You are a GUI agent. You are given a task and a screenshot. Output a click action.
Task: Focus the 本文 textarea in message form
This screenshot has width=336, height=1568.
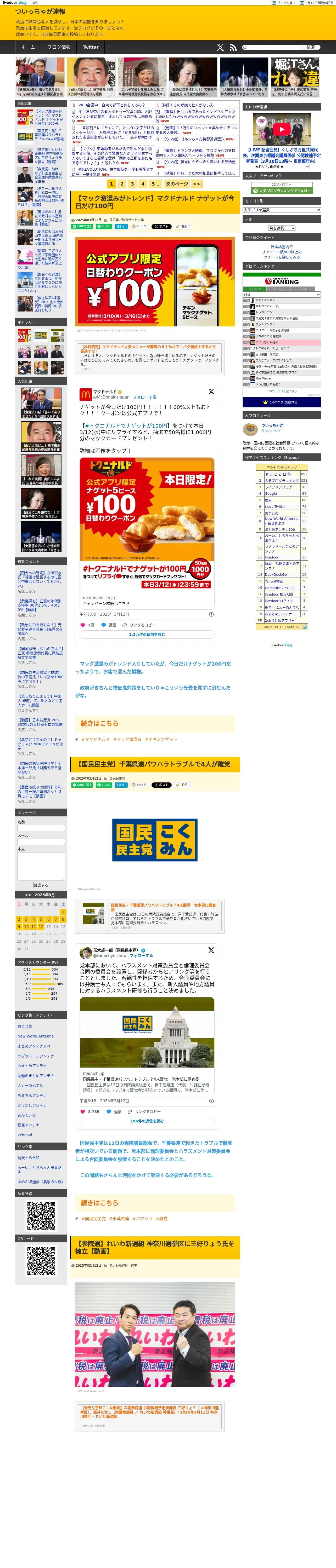pyautogui.click(x=41, y=866)
